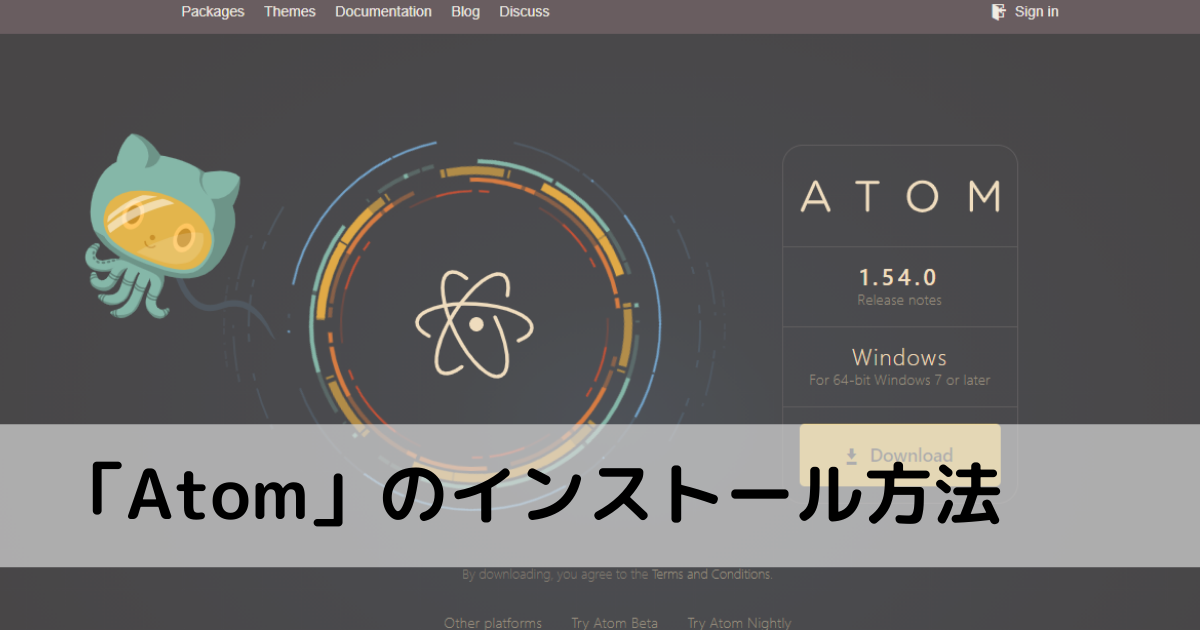Click the download arrow icon
Screen dimensions: 1200x630
point(852,455)
